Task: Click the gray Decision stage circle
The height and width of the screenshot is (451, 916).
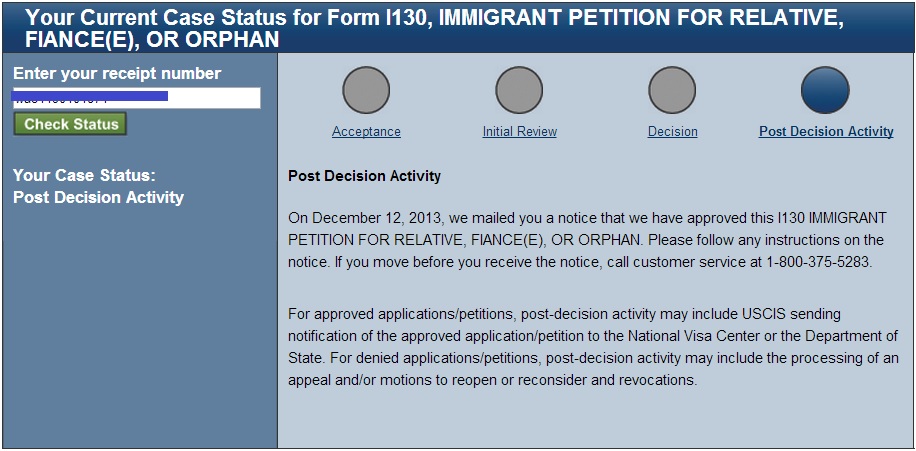Action: point(672,90)
